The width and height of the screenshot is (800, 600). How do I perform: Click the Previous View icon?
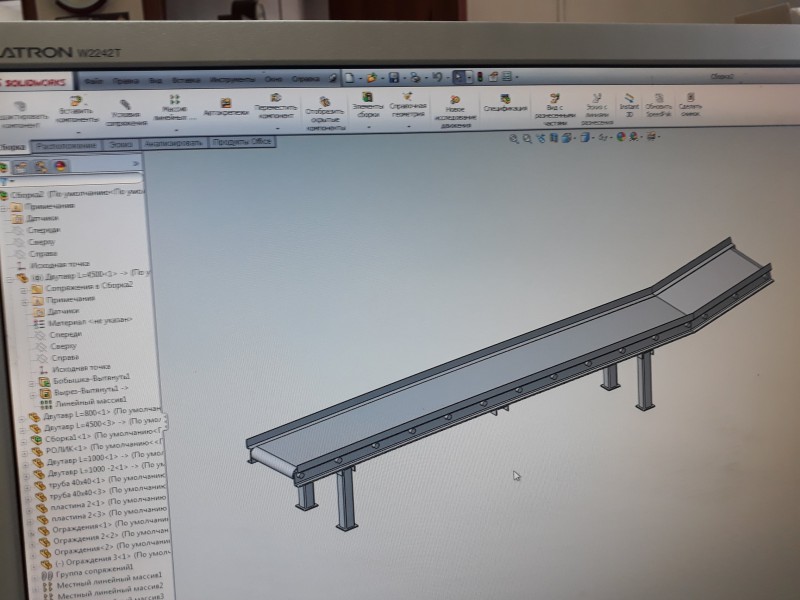click(541, 138)
